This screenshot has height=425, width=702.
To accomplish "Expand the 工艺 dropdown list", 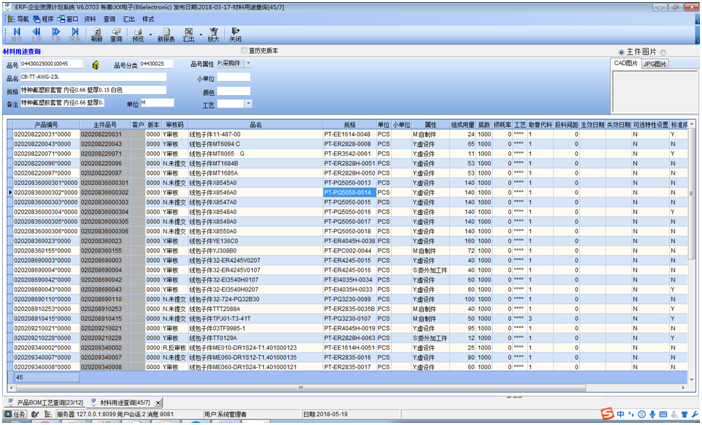I will point(247,103).
